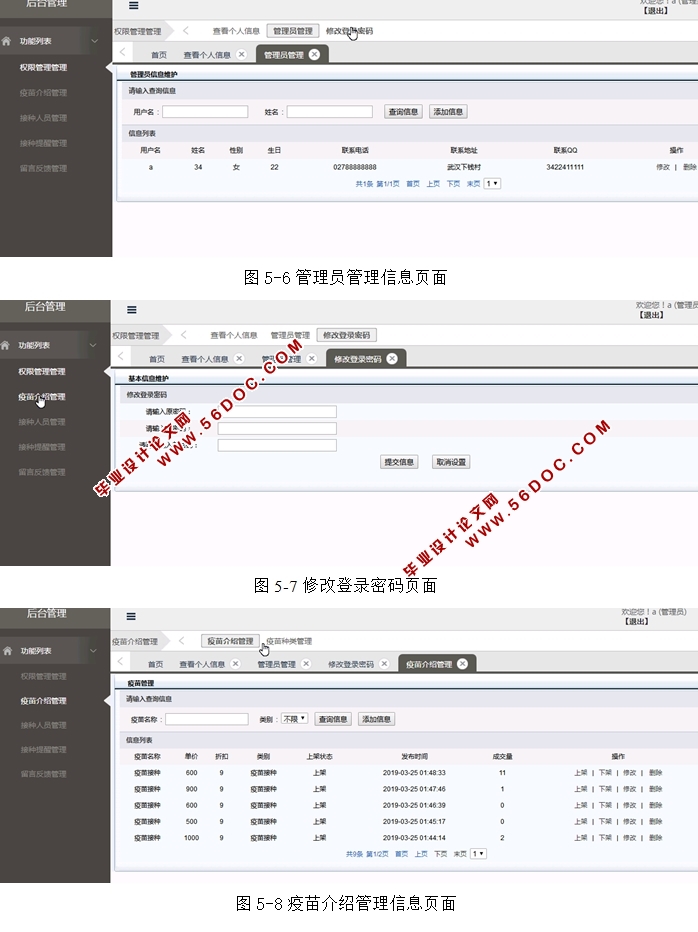This screenshot has height=932, width=698.
Task: Collapse 功能列表 chevron in Figure 5-6 sidebar
Action: pos(95,41)
